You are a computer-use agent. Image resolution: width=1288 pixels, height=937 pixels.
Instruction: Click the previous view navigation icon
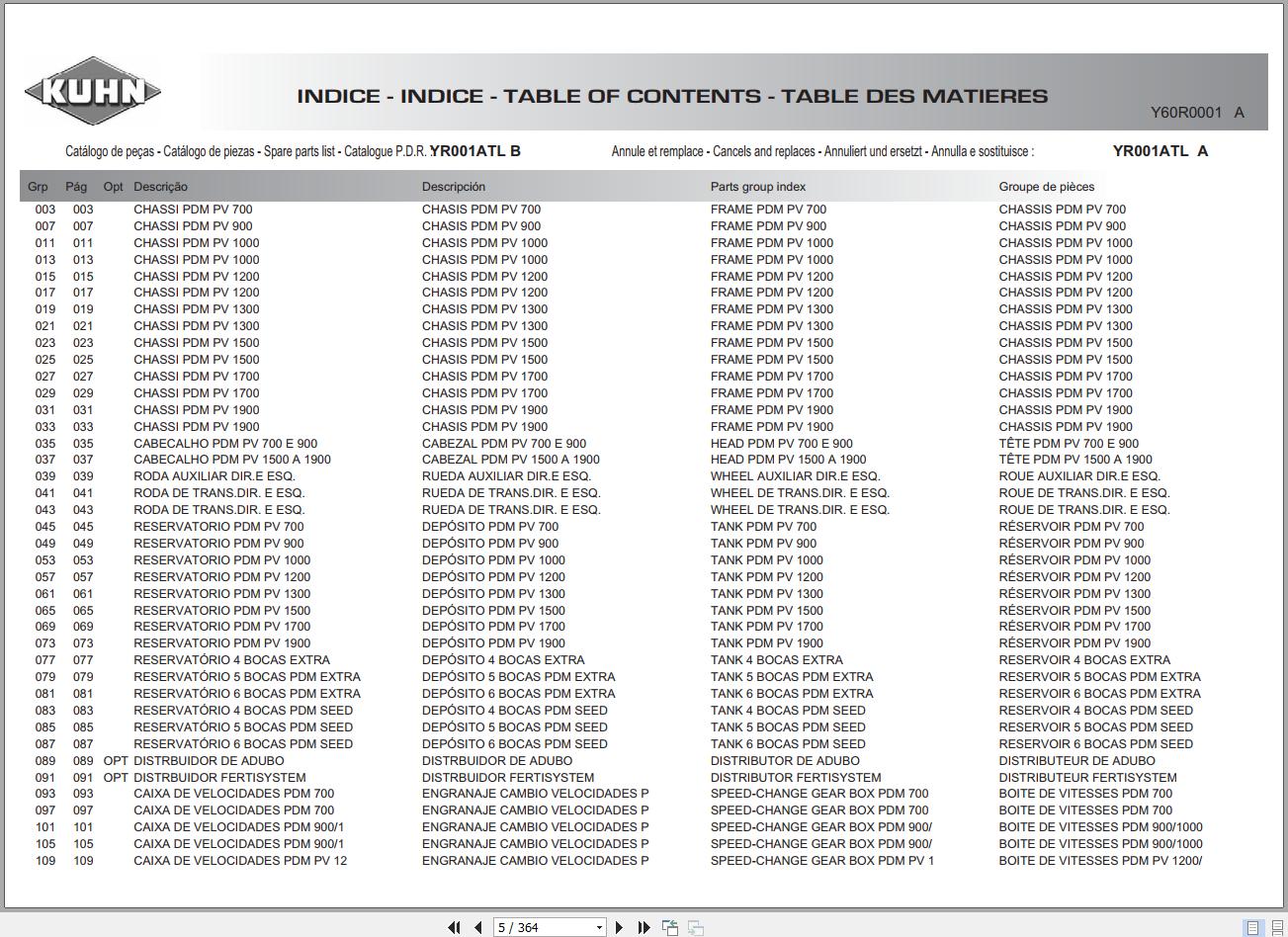(x=670, y=927)
